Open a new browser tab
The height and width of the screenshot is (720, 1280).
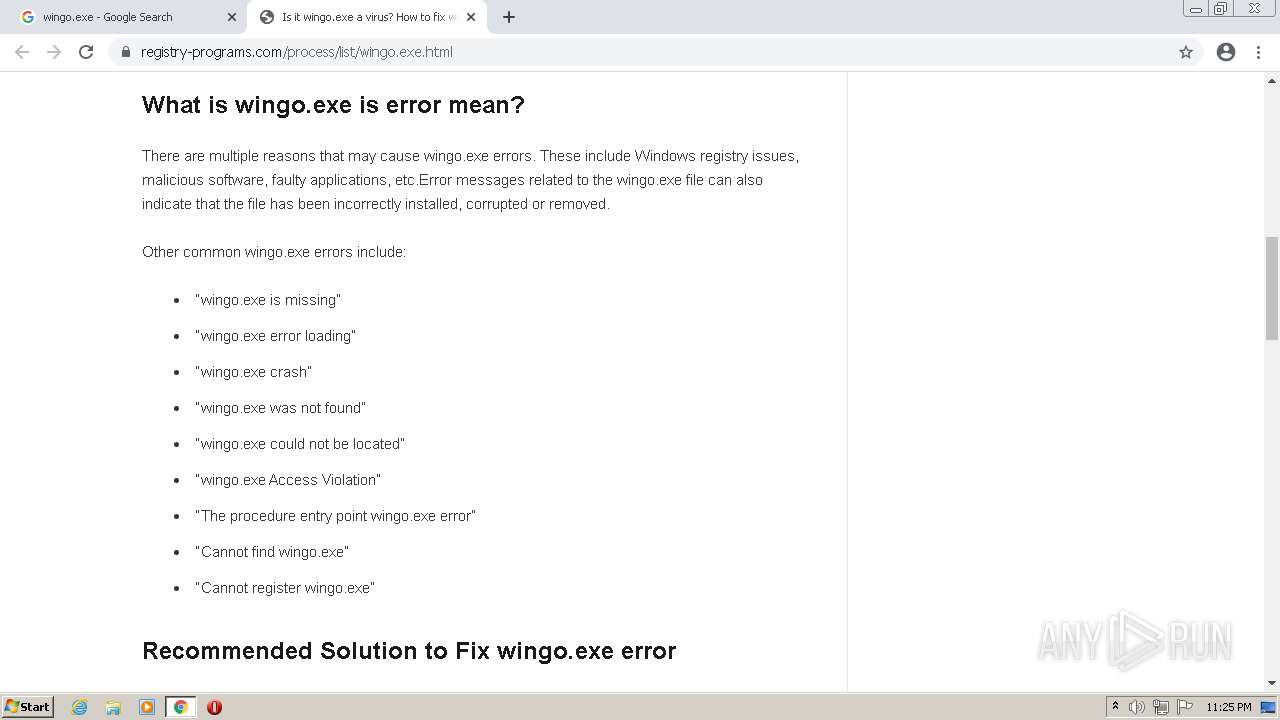(x=509, y=17)
